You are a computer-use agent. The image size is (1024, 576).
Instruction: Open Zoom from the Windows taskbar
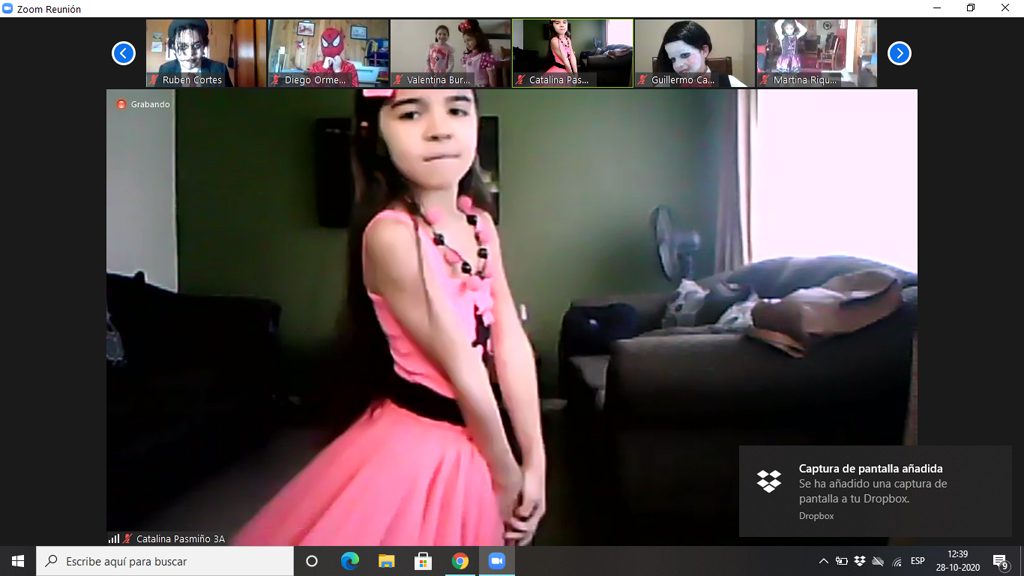tap(496, 561)
